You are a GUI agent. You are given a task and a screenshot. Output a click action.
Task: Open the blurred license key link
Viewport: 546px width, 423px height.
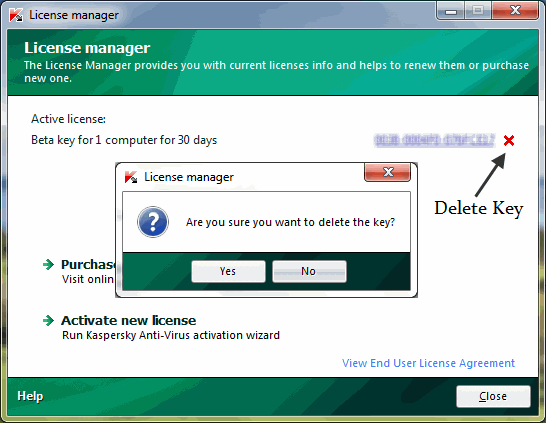[x=434, y=140]
